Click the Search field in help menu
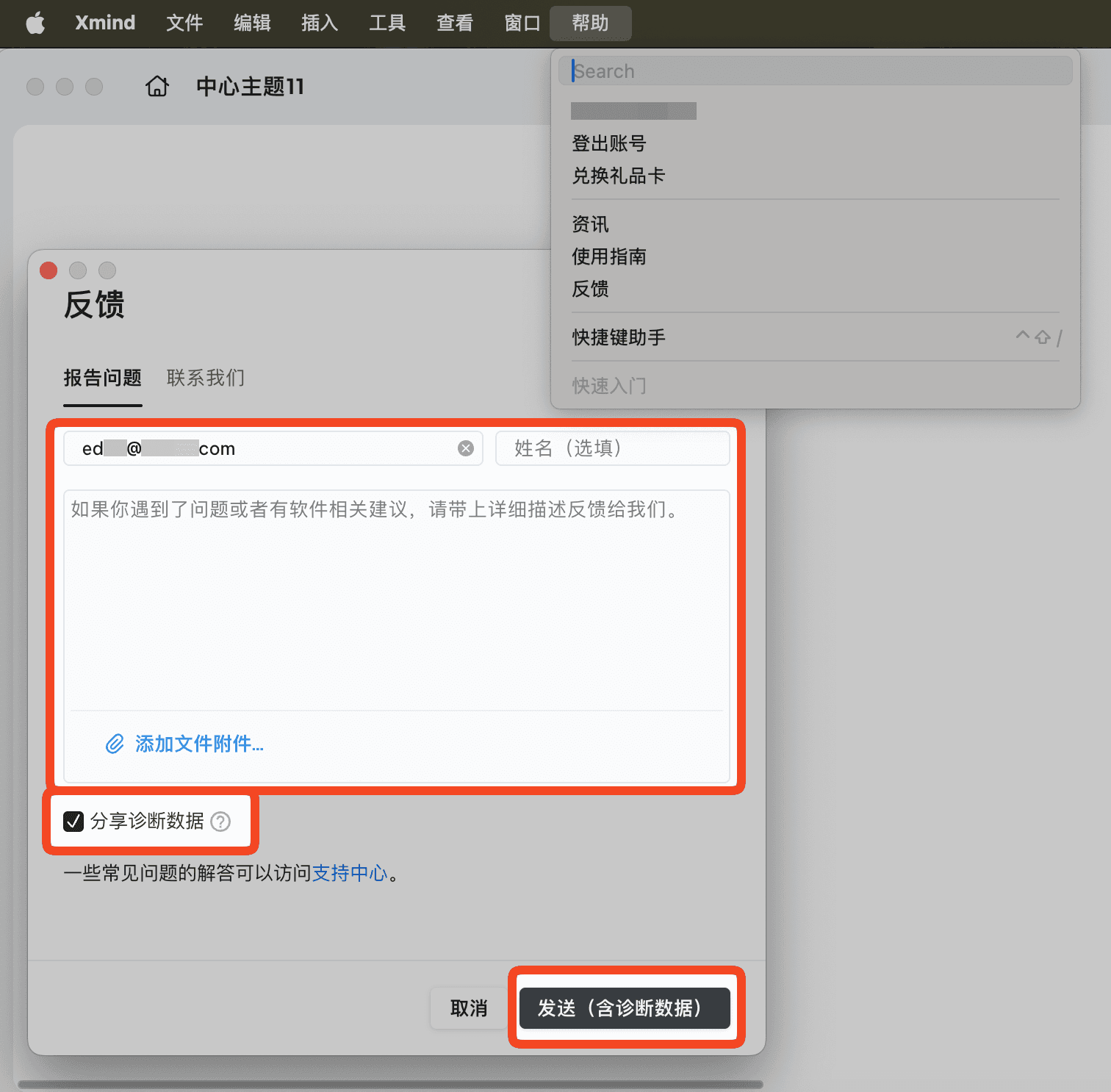Viewport: 1111px width, 1092px height. coord(815,71)
